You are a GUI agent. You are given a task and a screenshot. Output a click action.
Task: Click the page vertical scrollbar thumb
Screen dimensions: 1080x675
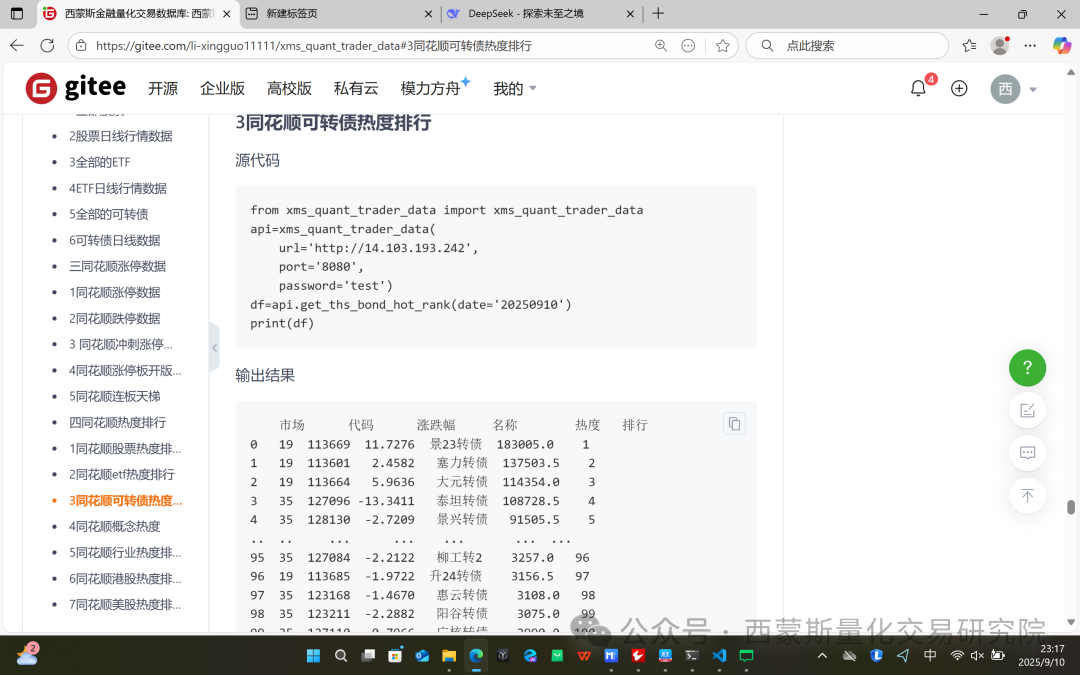(1070, 507)
